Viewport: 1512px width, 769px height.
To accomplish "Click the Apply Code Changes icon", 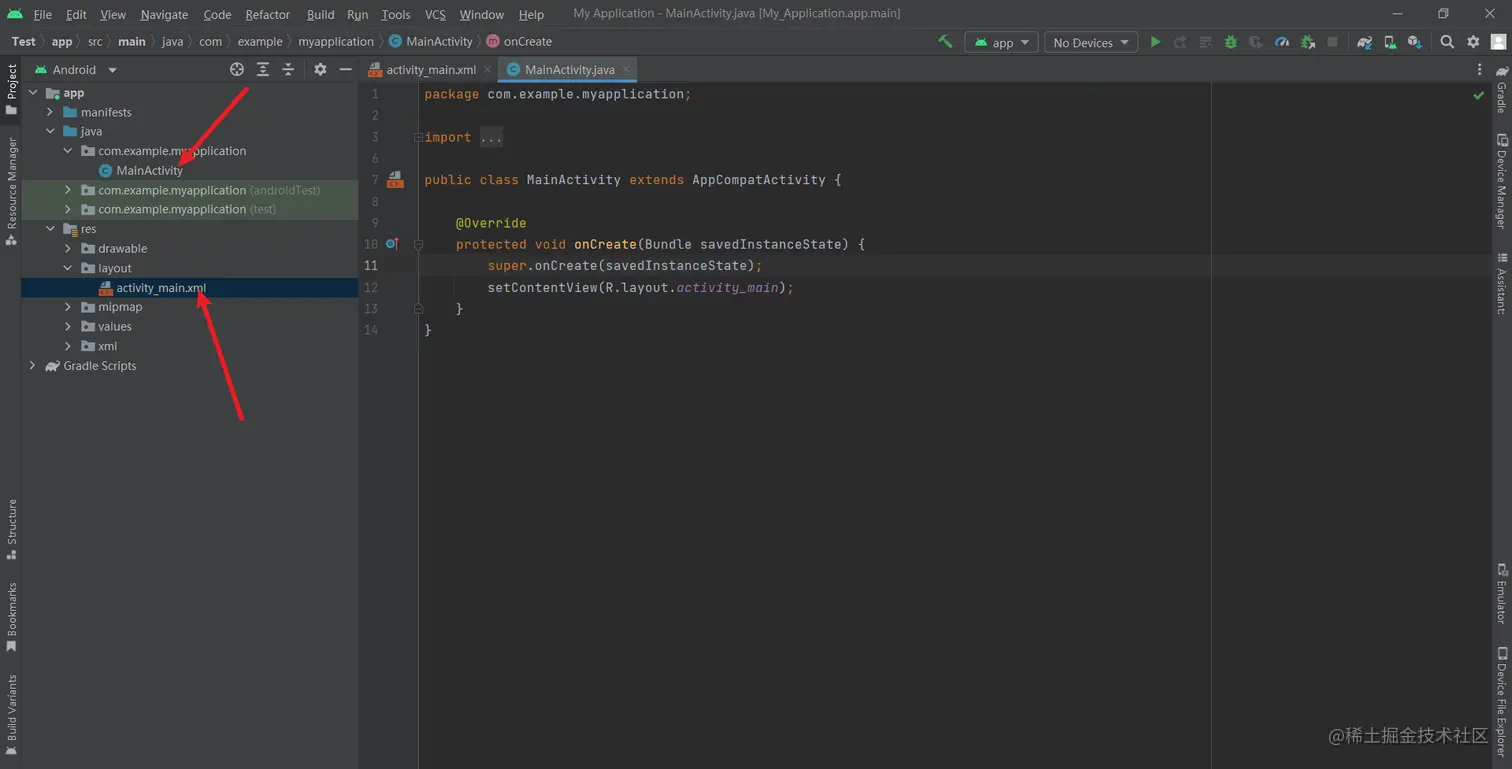I will 1206,42.
